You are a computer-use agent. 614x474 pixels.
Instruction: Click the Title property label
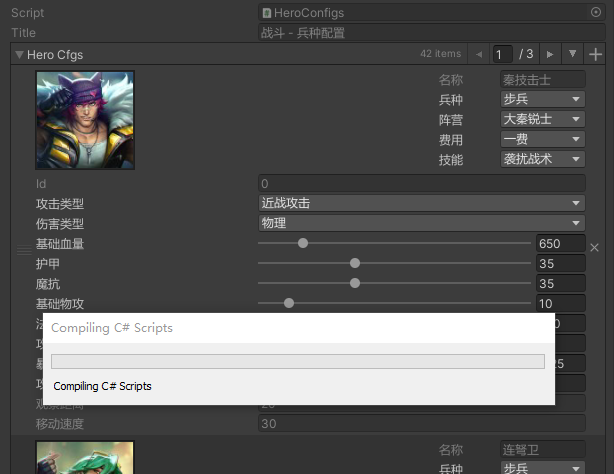coord(23,33)
